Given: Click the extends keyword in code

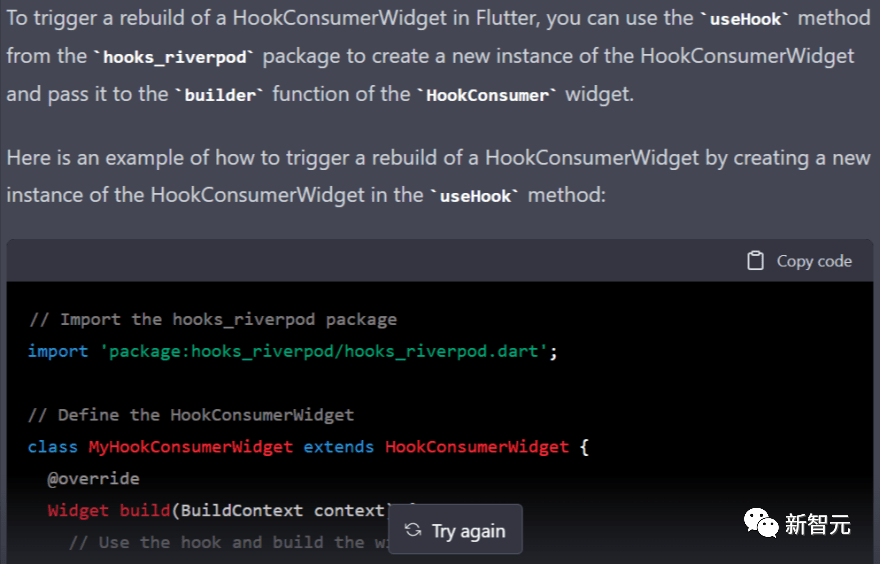Looking at the screenshot, I should [338, 447].
